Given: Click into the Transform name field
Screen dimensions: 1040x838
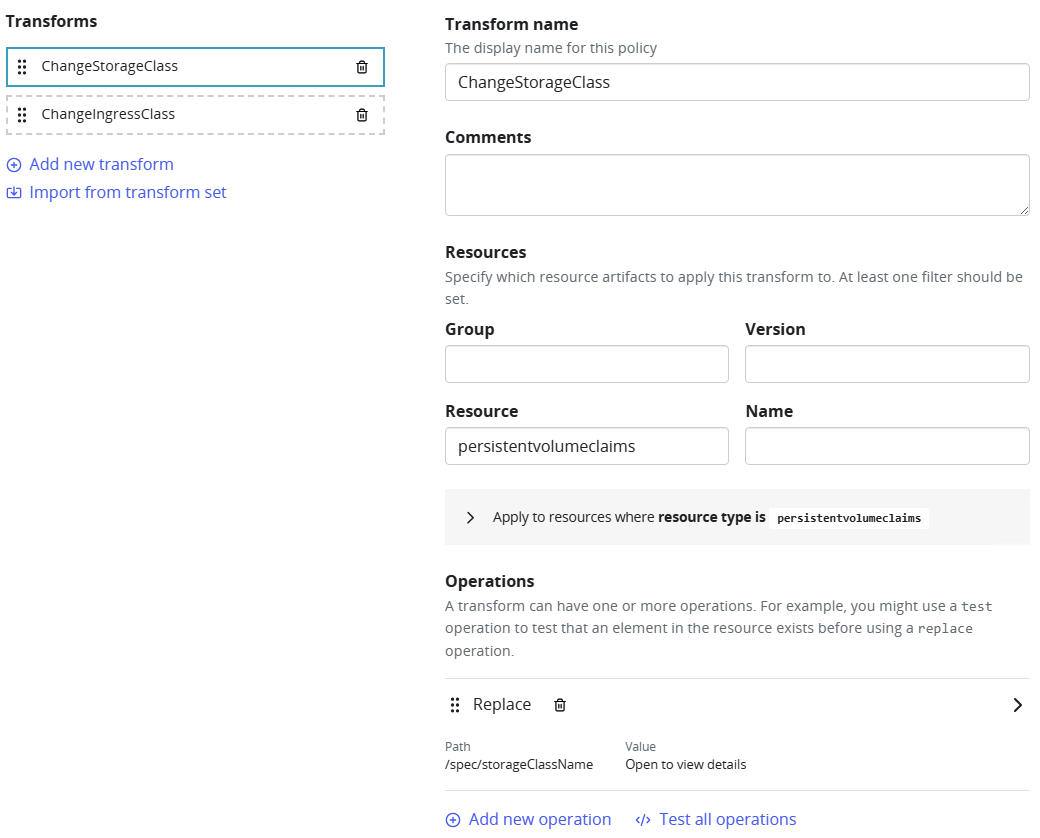Looking at the screenshot, I should tap(736, 83).
